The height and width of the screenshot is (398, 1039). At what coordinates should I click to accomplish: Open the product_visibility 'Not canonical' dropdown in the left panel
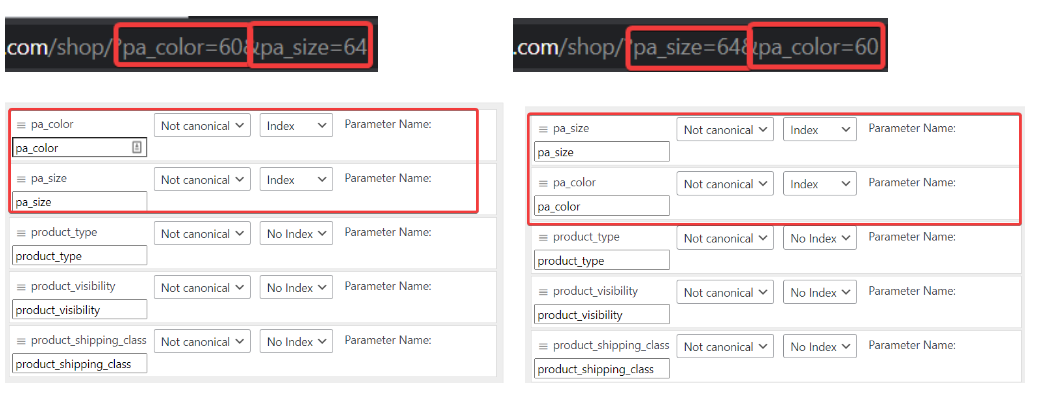pyautogui.click(x=202, y=287)
